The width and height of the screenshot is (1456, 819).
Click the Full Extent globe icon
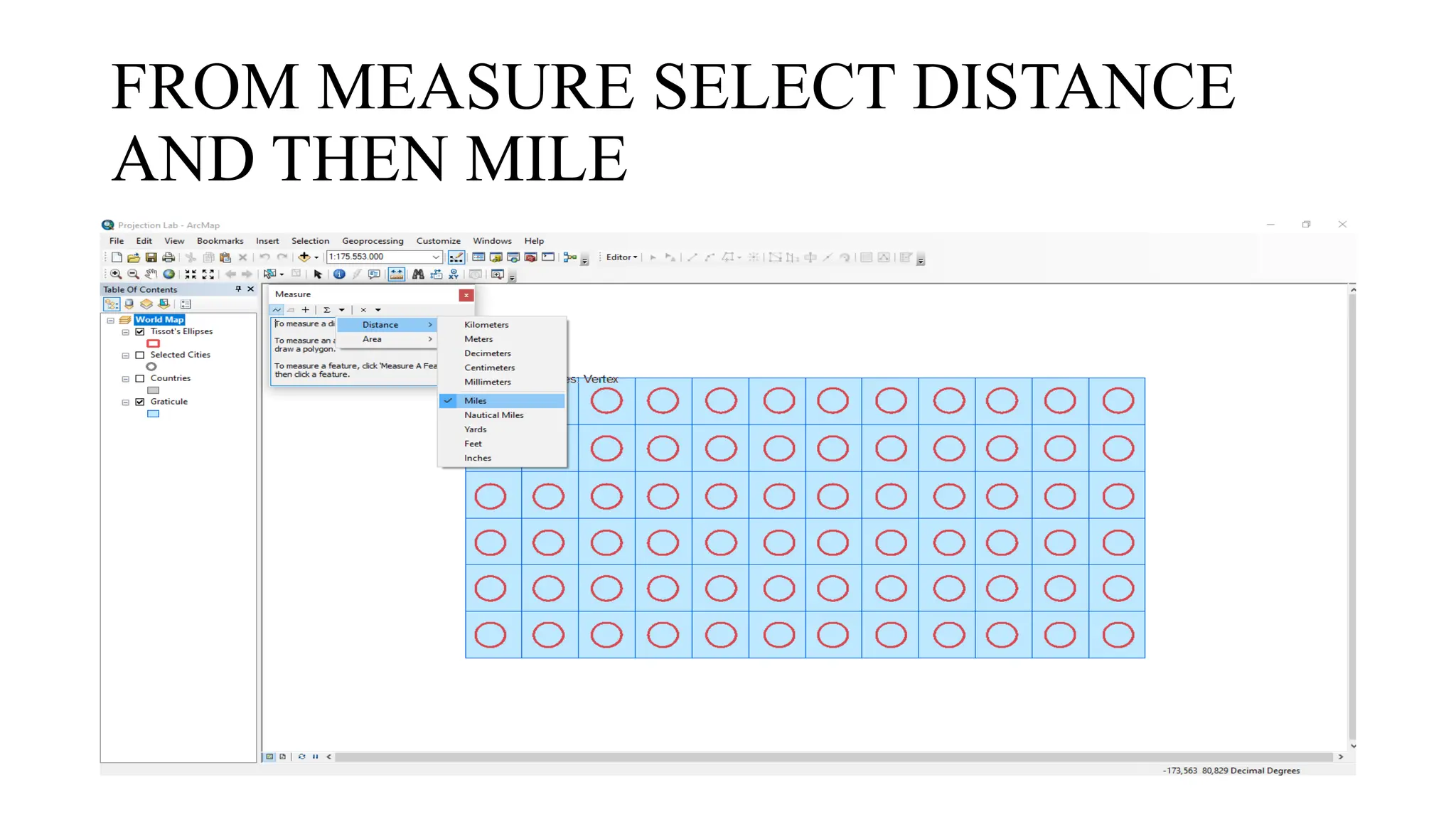168,274
